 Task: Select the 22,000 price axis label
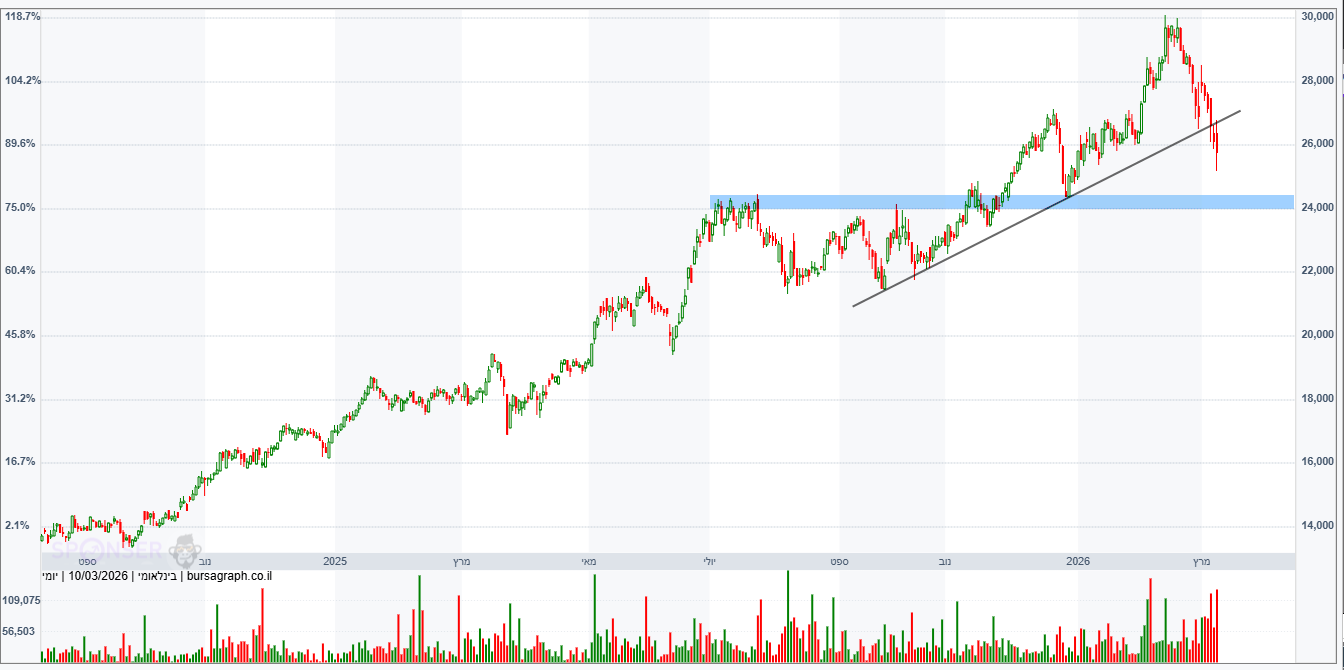click(x=1316, y=271)
